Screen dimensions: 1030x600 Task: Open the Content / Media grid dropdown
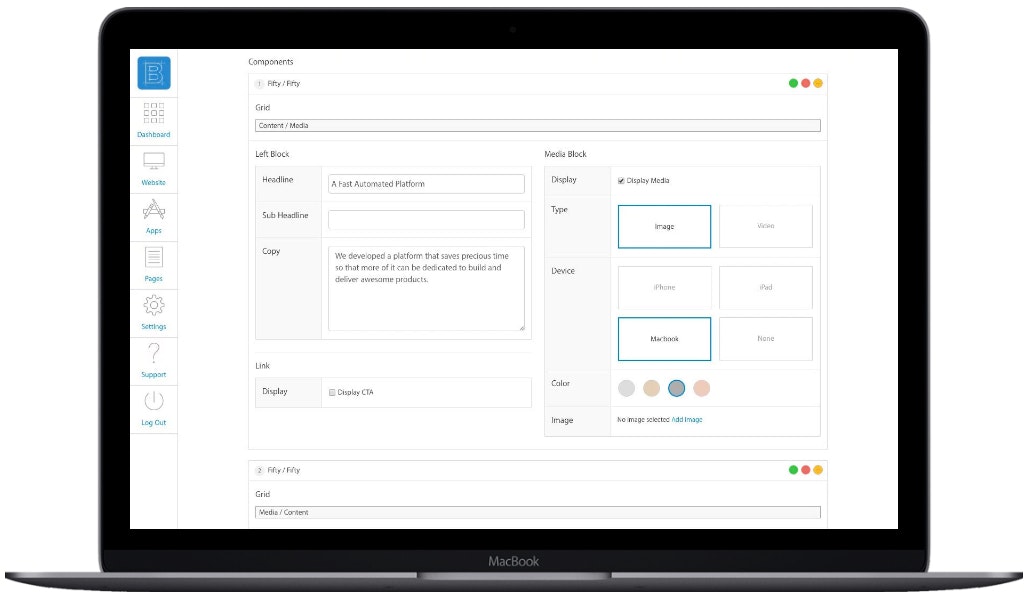pos(535,125)
